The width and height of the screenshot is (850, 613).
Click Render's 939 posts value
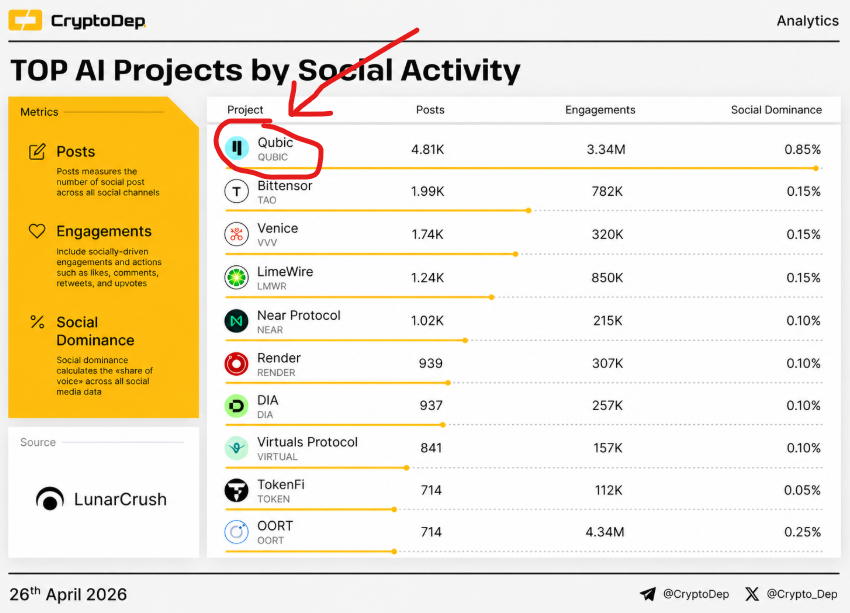point(431,364)
